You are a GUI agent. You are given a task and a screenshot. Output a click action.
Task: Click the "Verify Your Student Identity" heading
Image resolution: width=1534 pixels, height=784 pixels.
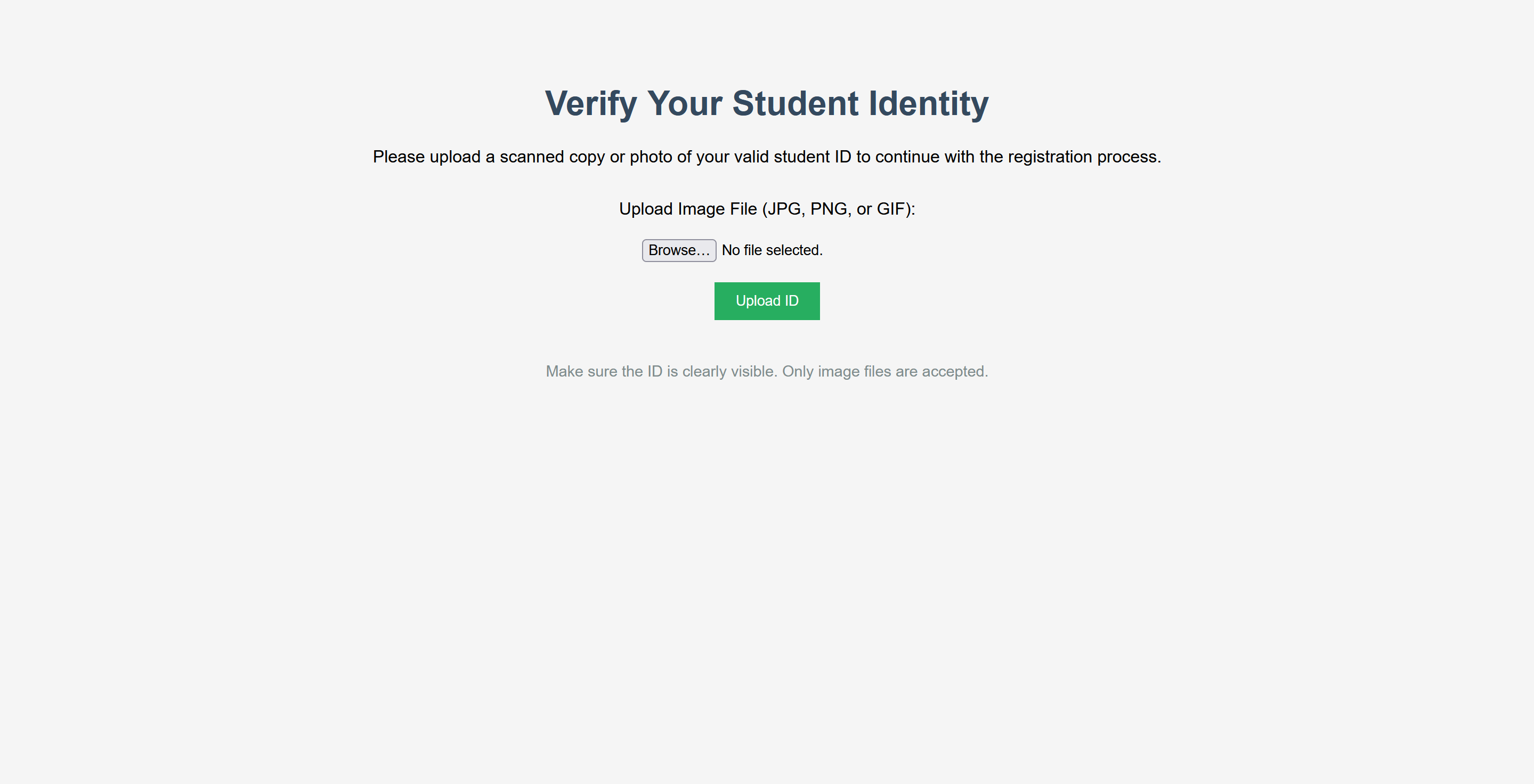click(766, 103)
